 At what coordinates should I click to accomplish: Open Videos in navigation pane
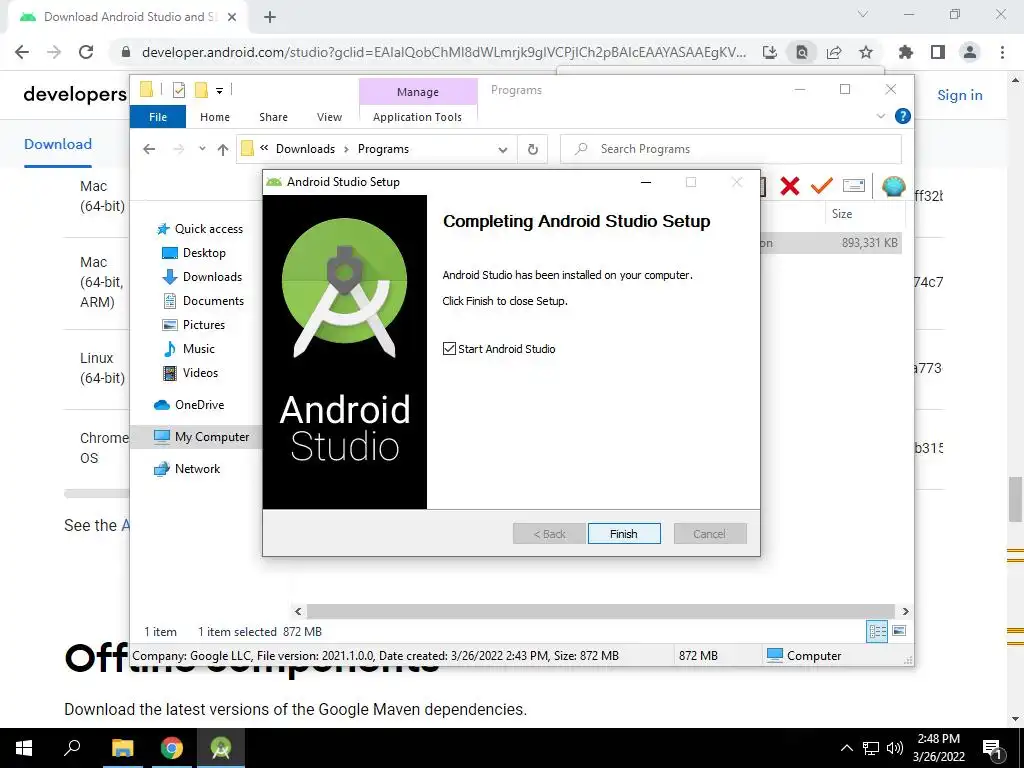tap(190, 373)
